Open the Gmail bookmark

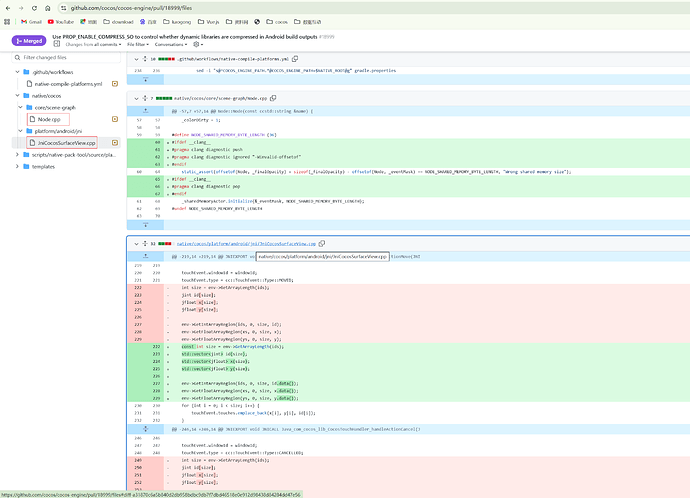[x=31, y=22]
